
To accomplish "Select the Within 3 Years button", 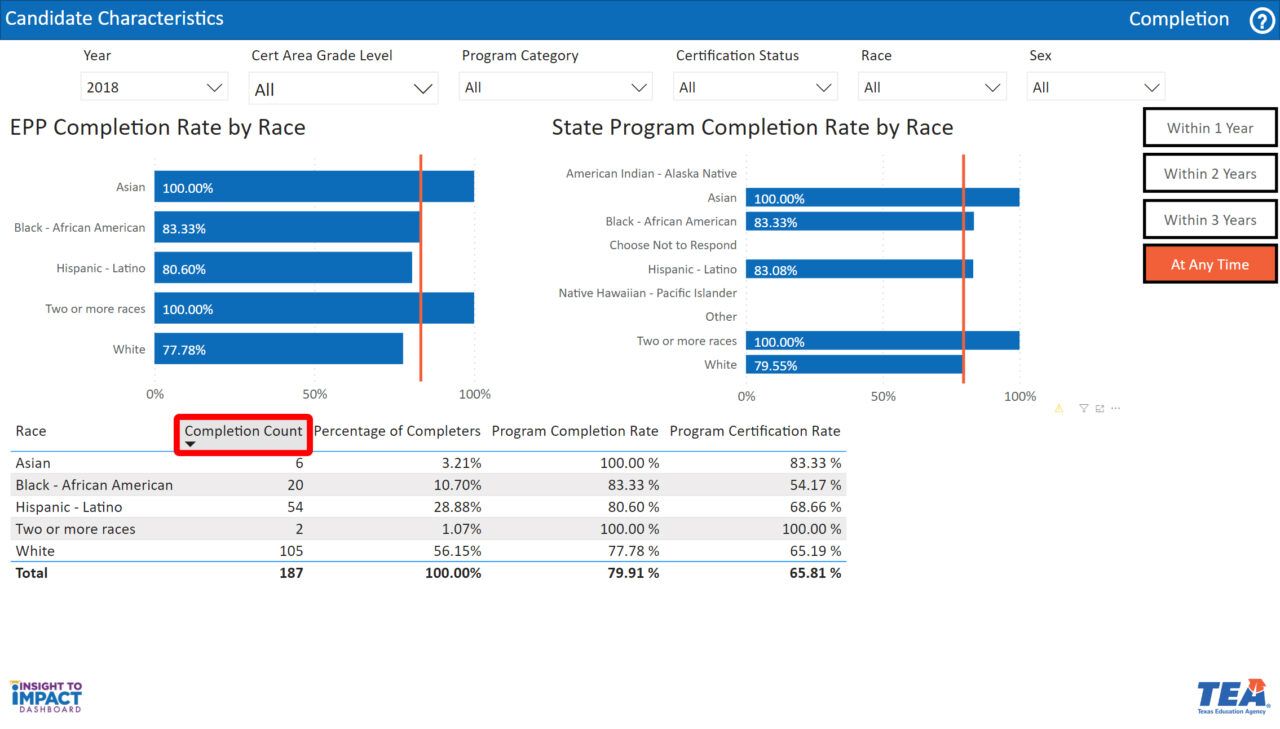I will 1209,220.
